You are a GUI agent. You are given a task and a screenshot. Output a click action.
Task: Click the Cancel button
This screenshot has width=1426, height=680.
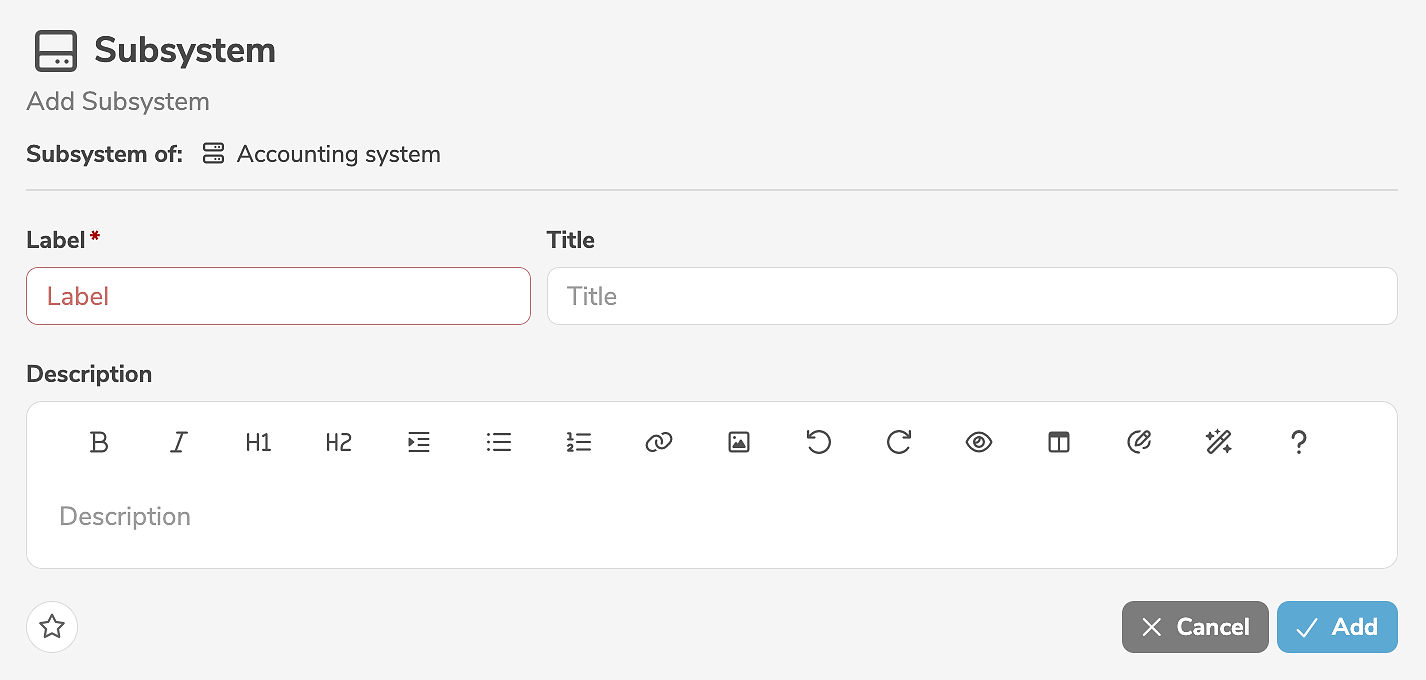[x=1195, y=627]
